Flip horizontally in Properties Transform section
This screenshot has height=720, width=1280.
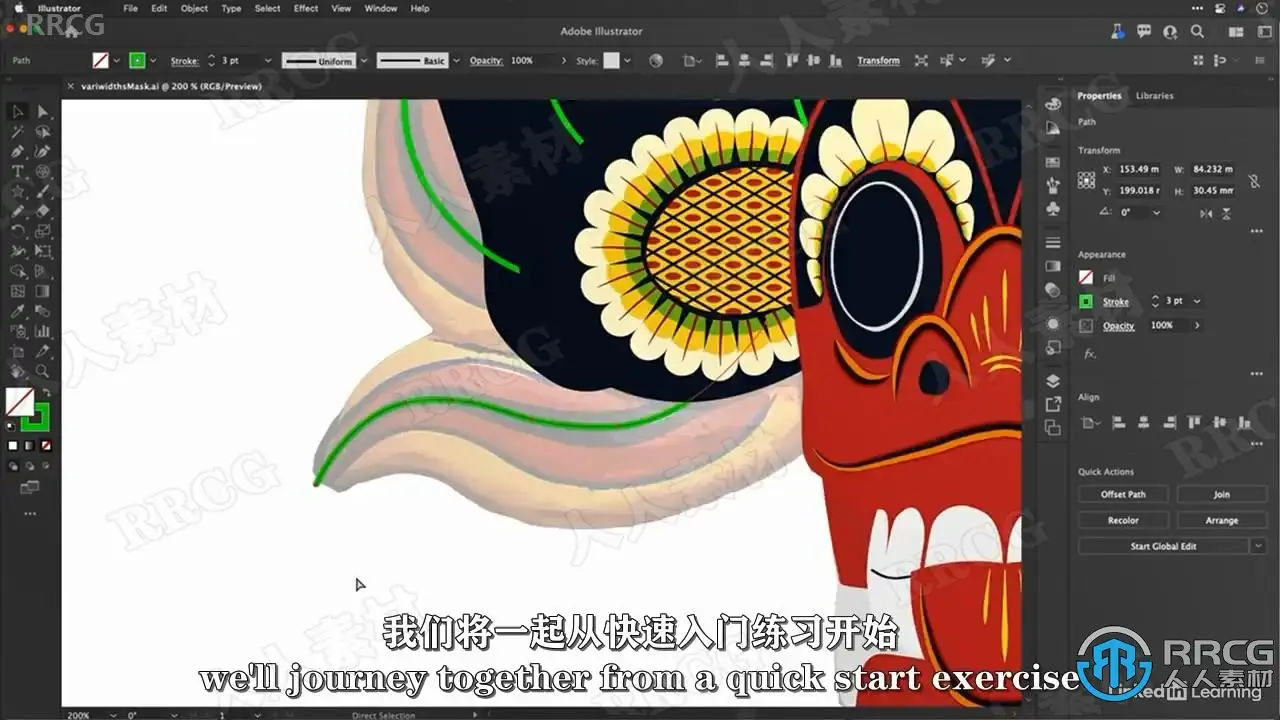[1206, 213]
